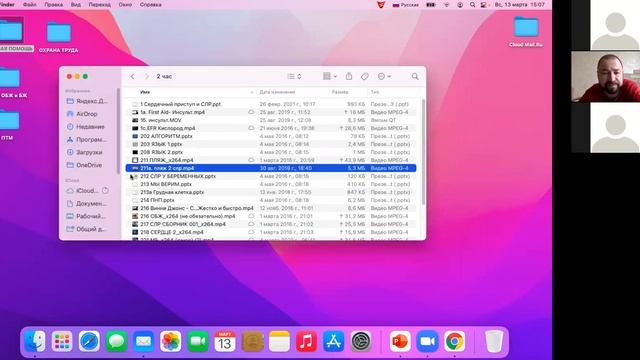640x360 pixels.
Task: Open the Правка menu
Action: pyautogui.click(x=53, y=5)
